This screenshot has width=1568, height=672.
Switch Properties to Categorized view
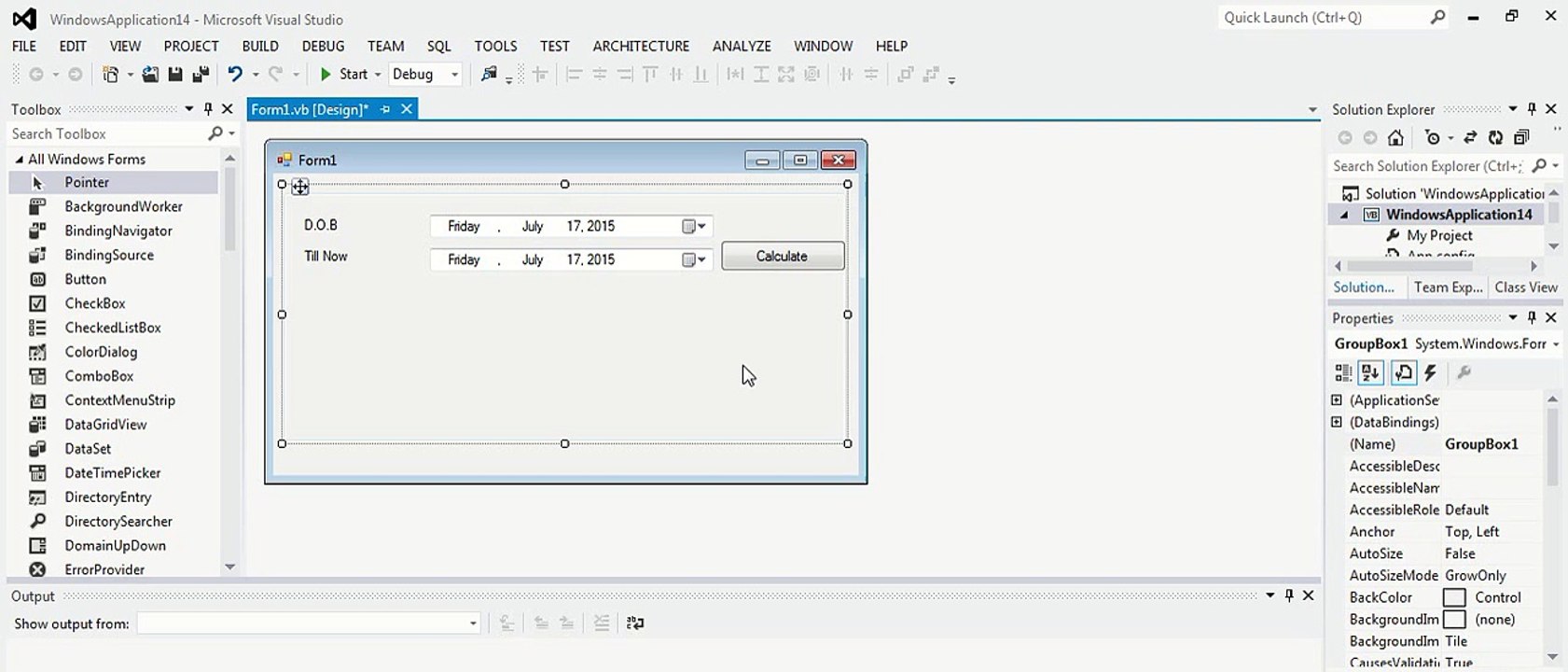1343,373
